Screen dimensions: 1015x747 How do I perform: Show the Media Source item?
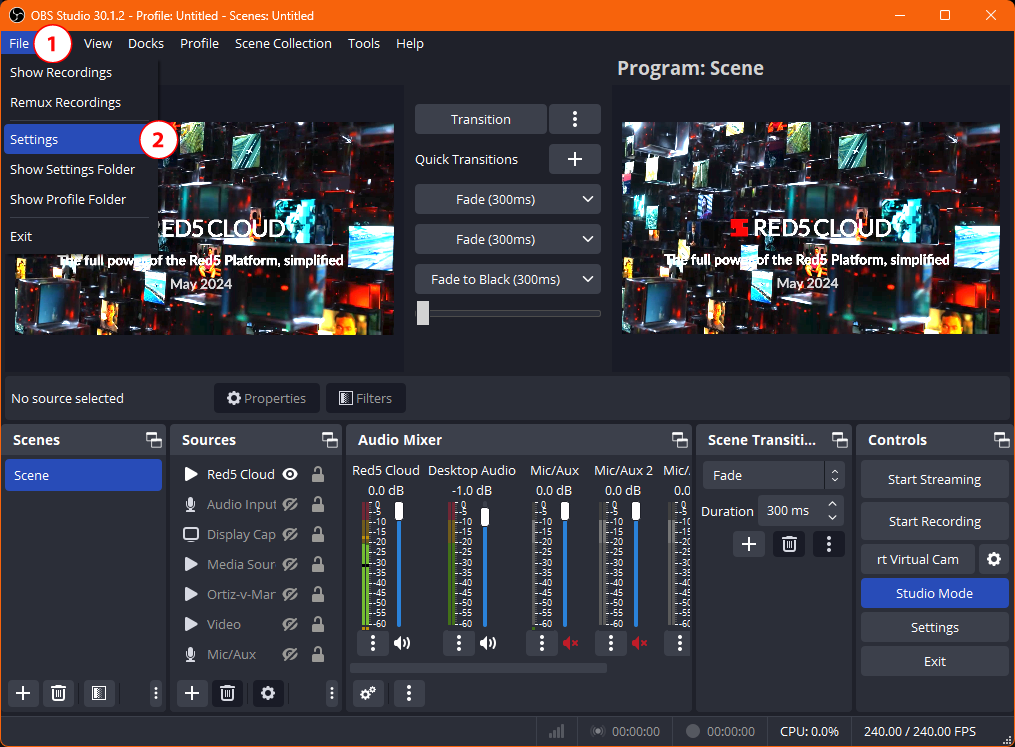(290, 564)
